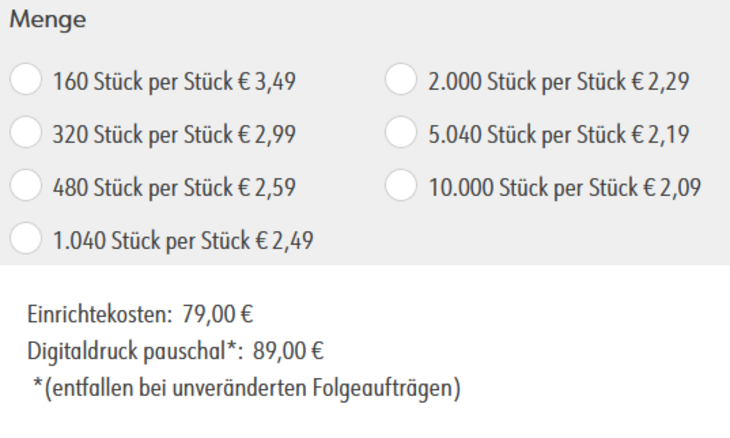Select the 160 Stück radio button
730x438 pixels.
pos(26,79)
